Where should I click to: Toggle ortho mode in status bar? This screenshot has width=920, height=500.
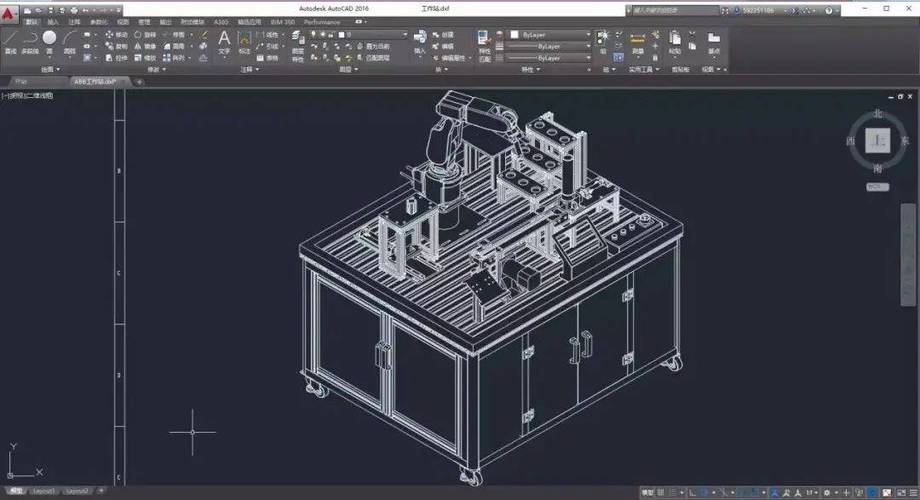point(694,492)
